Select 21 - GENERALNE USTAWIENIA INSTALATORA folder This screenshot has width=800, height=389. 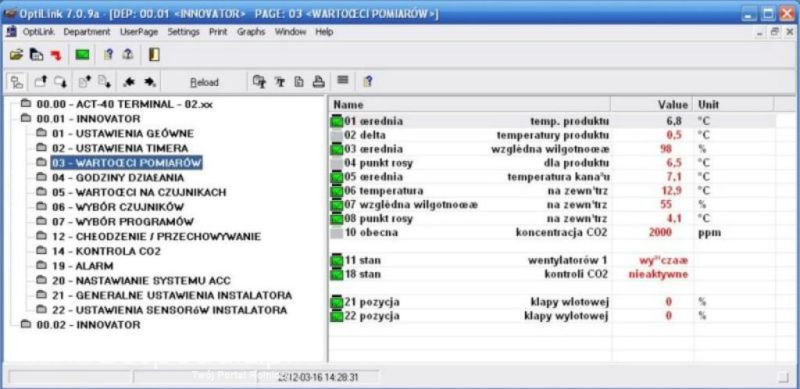pyautogui.click(x=171, y=296)
